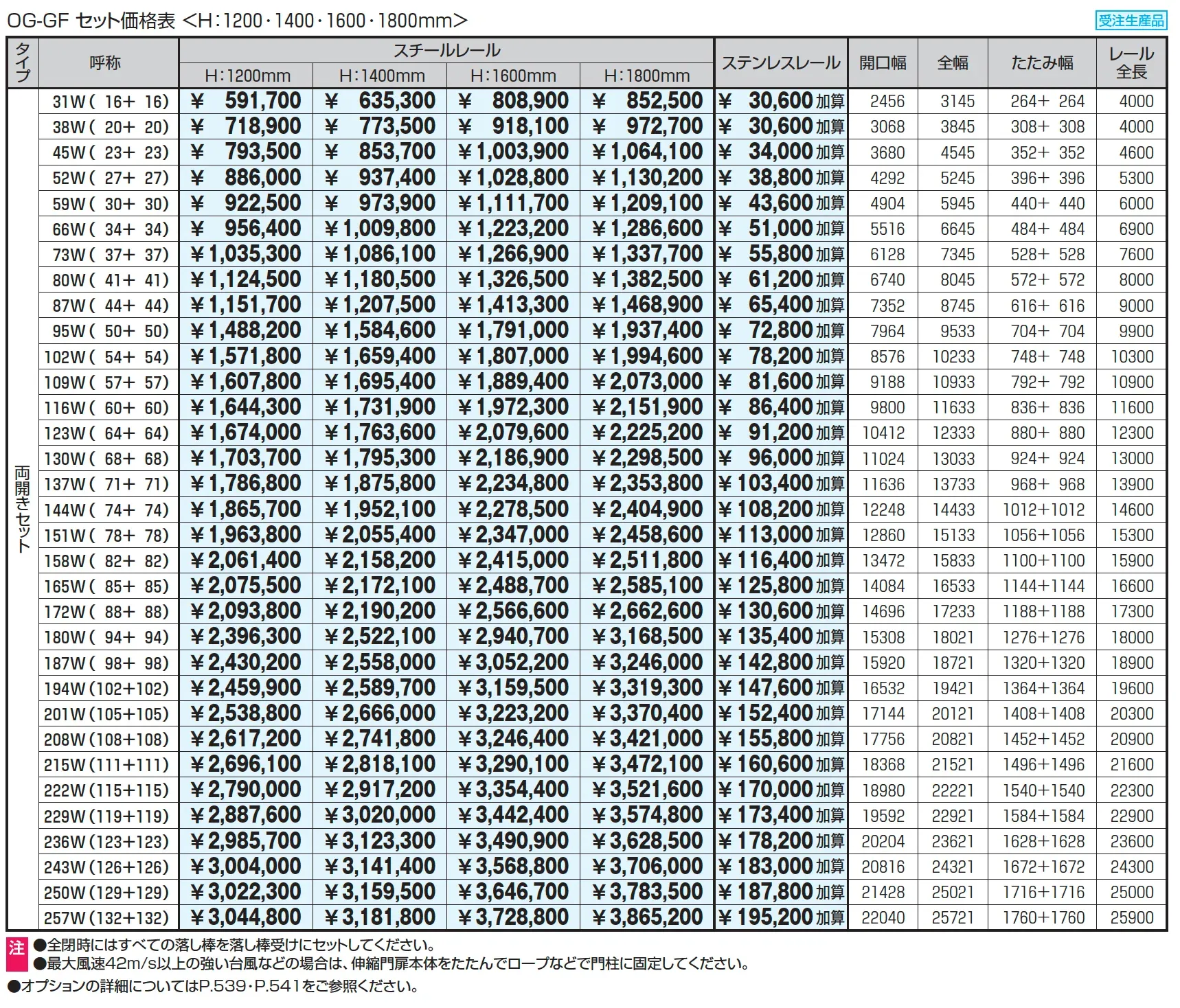
Task: Select the ステンレスレール column header
Action: 781,63
